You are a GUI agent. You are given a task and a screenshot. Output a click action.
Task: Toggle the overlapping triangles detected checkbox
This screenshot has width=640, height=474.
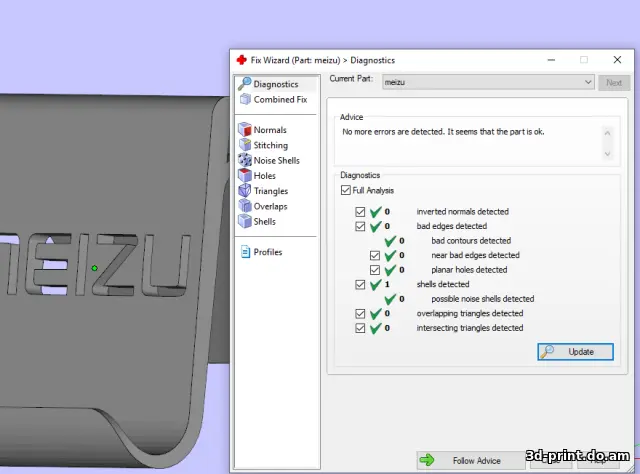[361, 314]
